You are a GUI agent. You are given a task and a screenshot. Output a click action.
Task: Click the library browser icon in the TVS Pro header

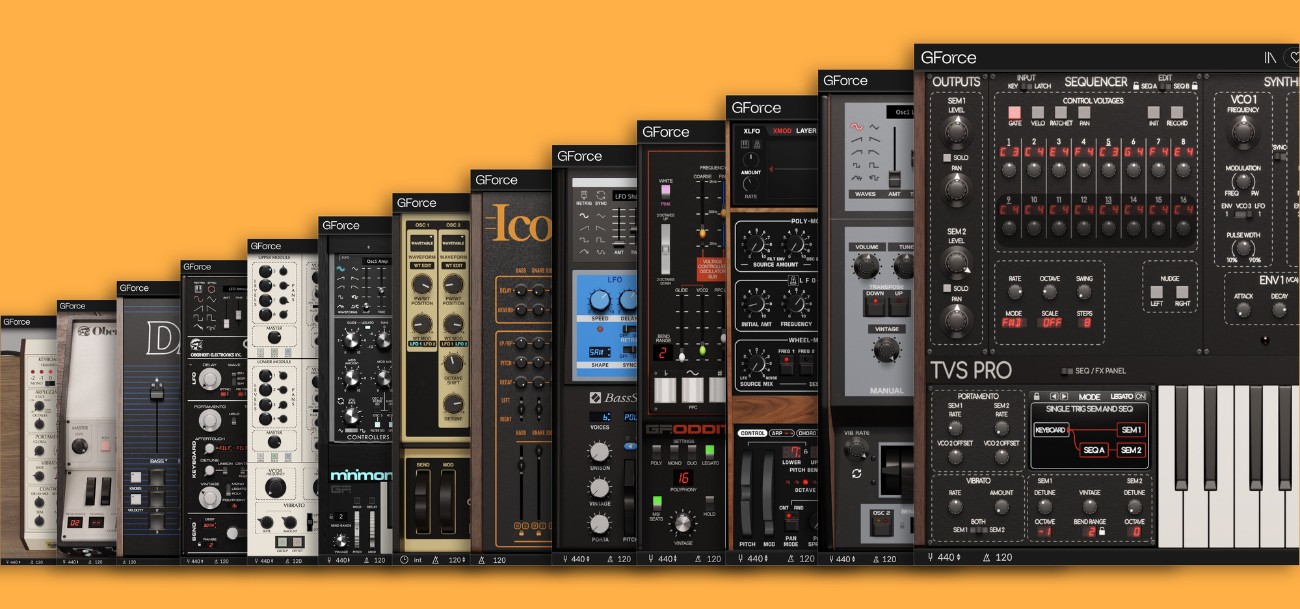coord(1270,58)
